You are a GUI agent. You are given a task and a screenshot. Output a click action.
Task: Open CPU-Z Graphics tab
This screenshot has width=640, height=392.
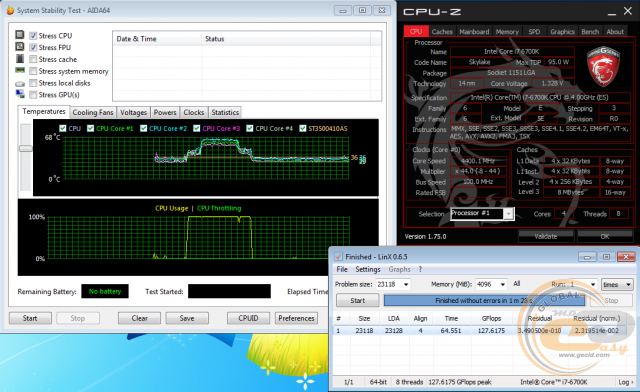562,31
